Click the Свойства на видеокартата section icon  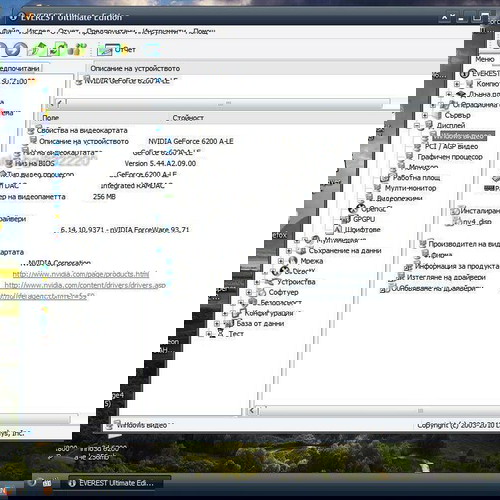(x=31, y=130)
